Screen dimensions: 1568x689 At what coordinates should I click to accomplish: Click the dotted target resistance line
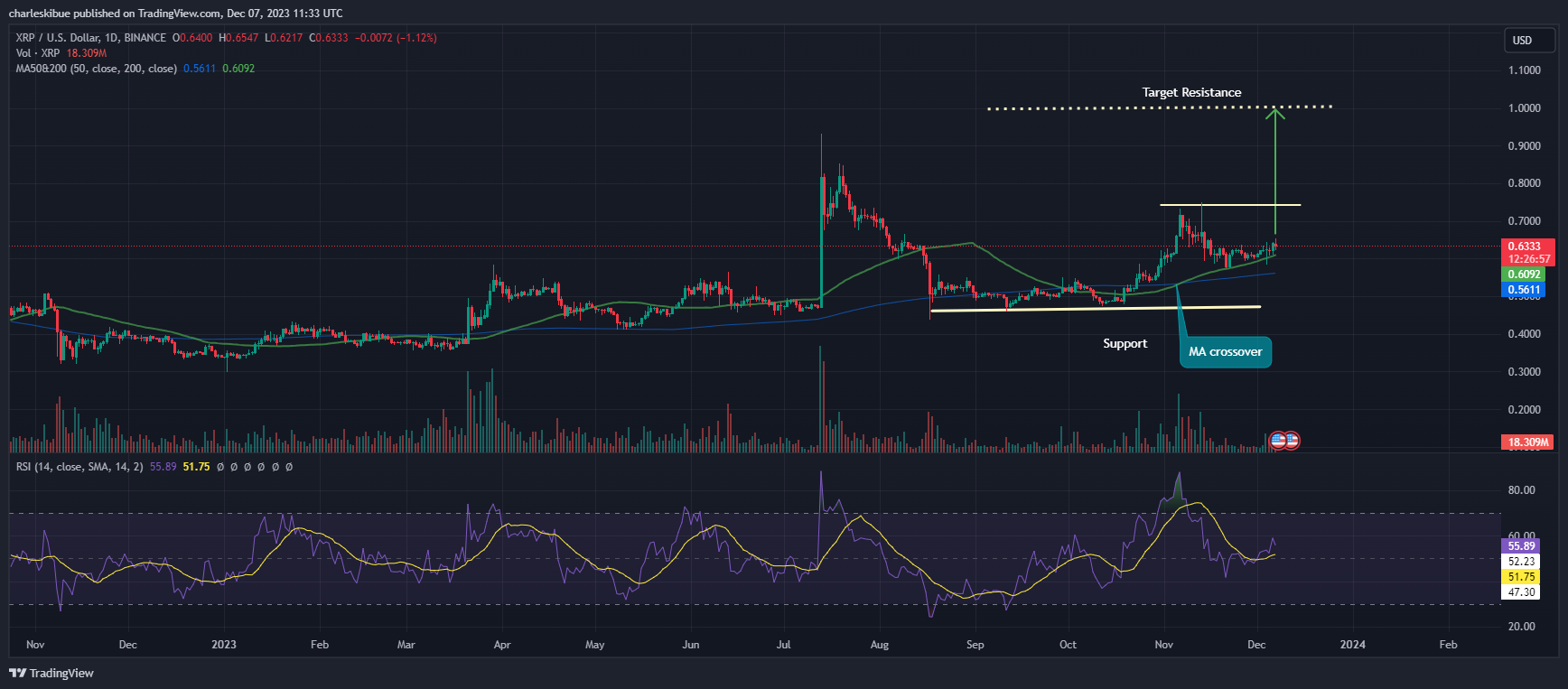[x=1160, y=107]
